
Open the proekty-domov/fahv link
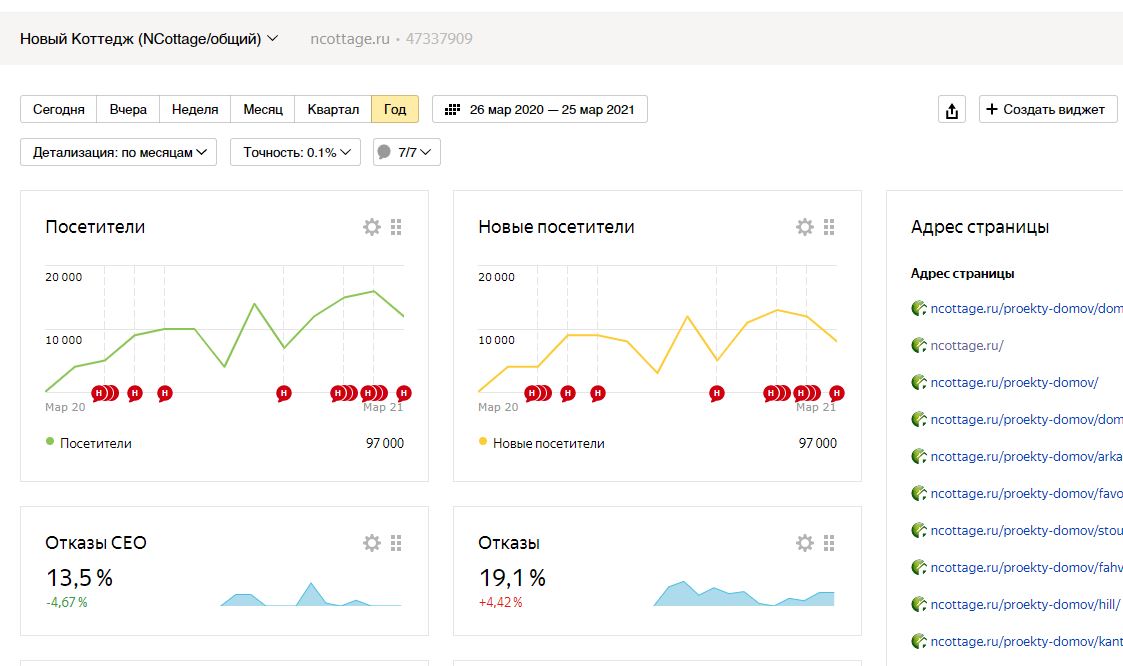tap(1026, 567)
